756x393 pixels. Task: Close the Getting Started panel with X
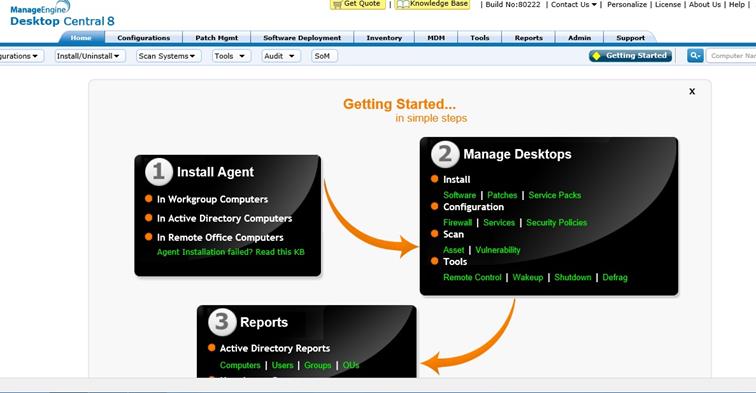click(692, 91)
